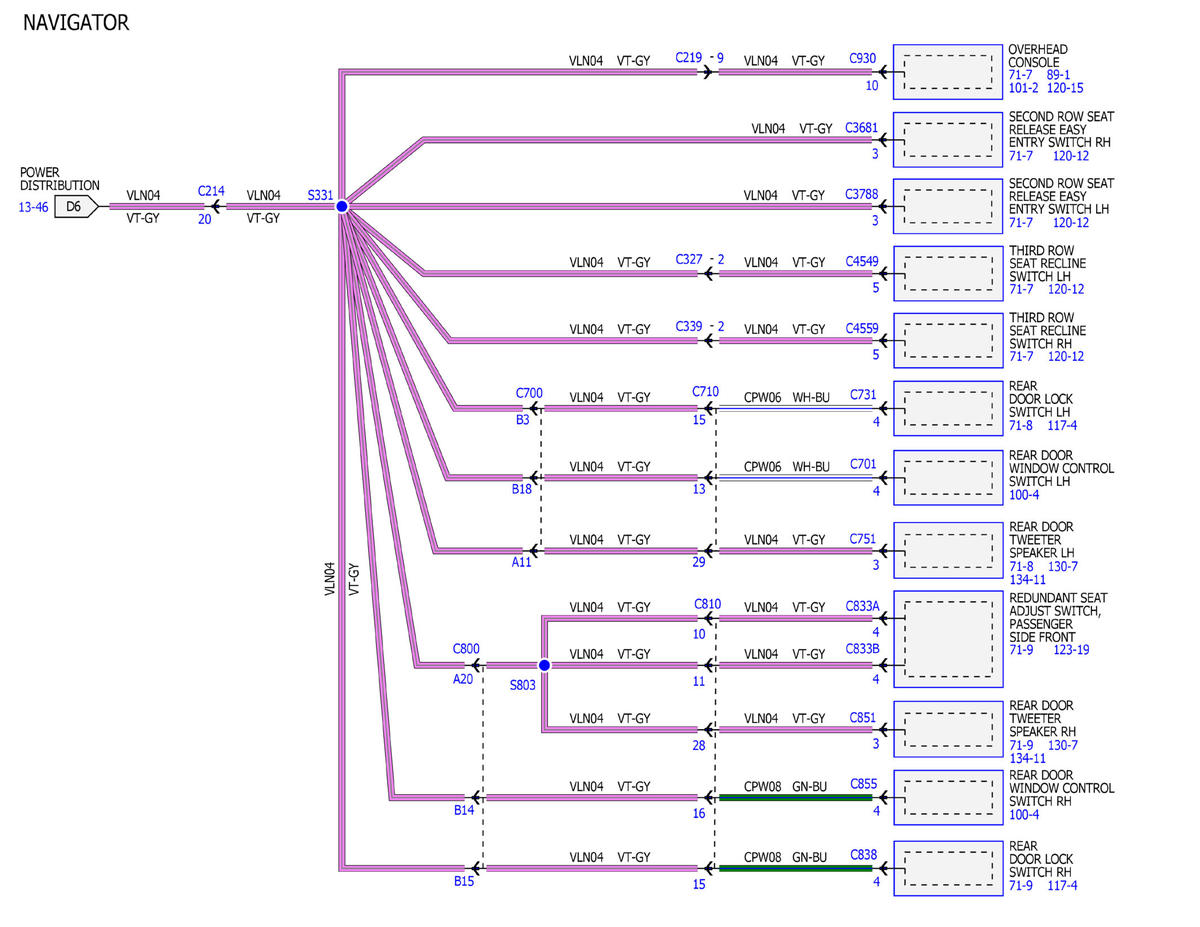Click pin label B14
Image resolution: width=1200 pixels, height=927 pixels.
click(x=464, y=810)
